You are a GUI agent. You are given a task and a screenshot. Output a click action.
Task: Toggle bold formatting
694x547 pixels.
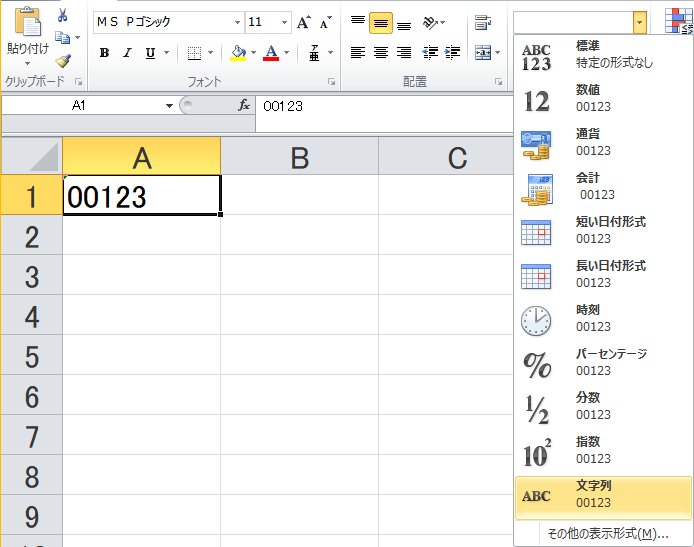click(x=104, y=53)
